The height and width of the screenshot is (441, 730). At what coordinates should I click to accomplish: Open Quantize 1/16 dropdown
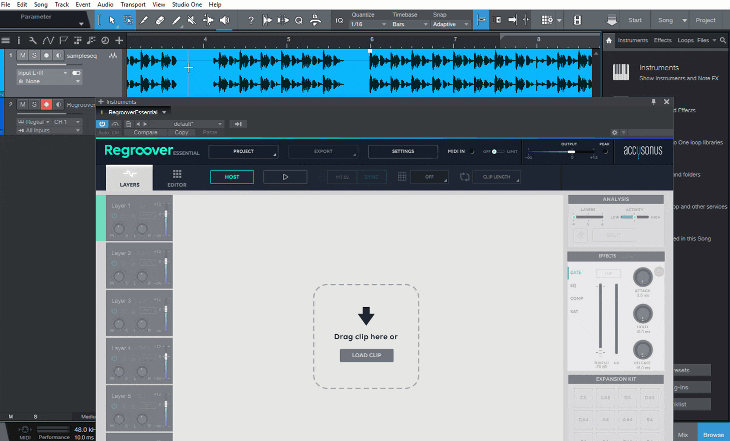pos(368,24)
